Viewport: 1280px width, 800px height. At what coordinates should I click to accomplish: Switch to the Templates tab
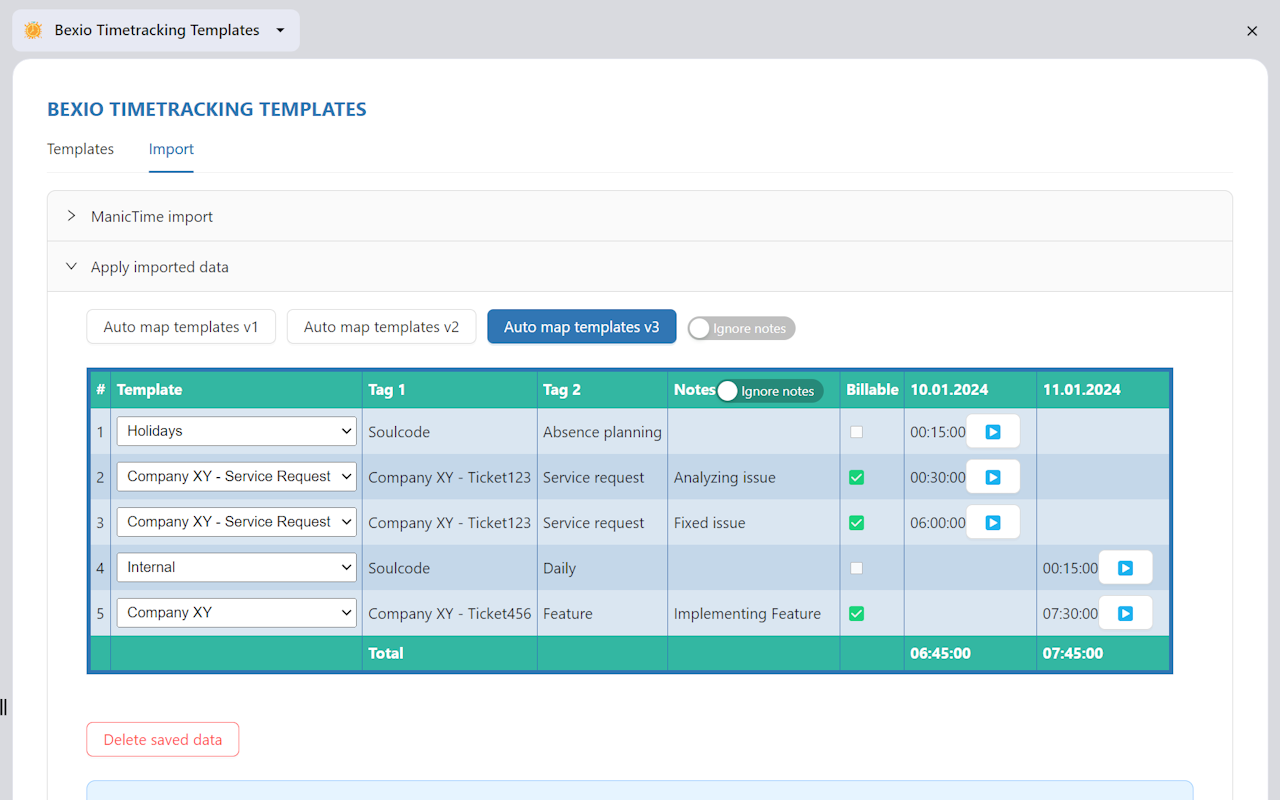coord(80,149)
